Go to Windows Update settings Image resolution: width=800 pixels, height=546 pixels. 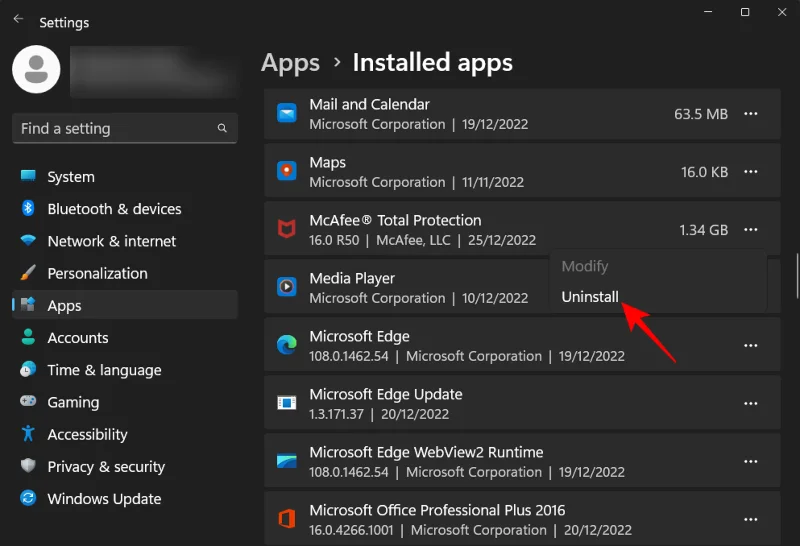tap(125, 498)
